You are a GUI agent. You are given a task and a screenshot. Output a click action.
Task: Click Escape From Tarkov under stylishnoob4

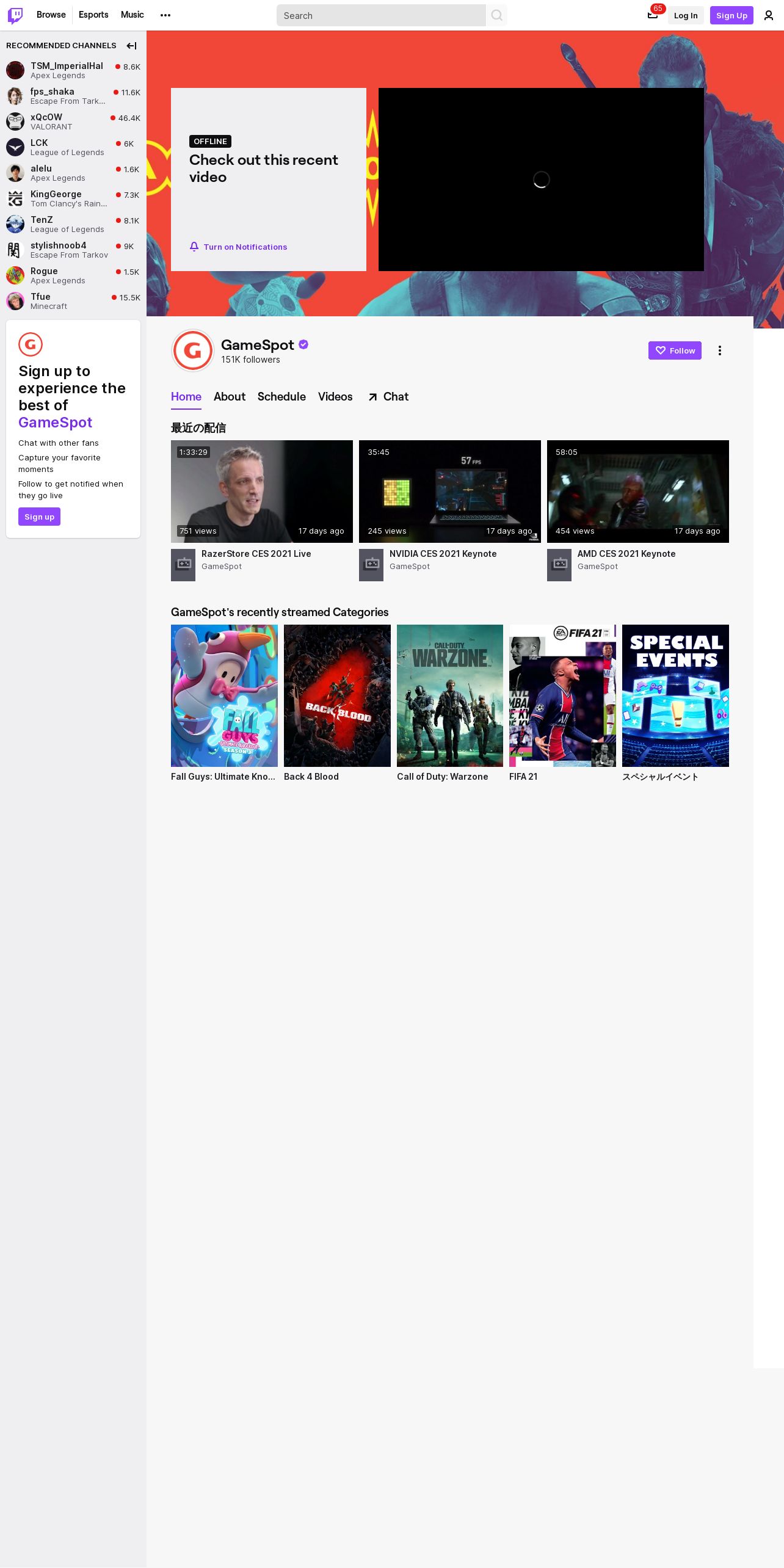(x=69, y=255)
